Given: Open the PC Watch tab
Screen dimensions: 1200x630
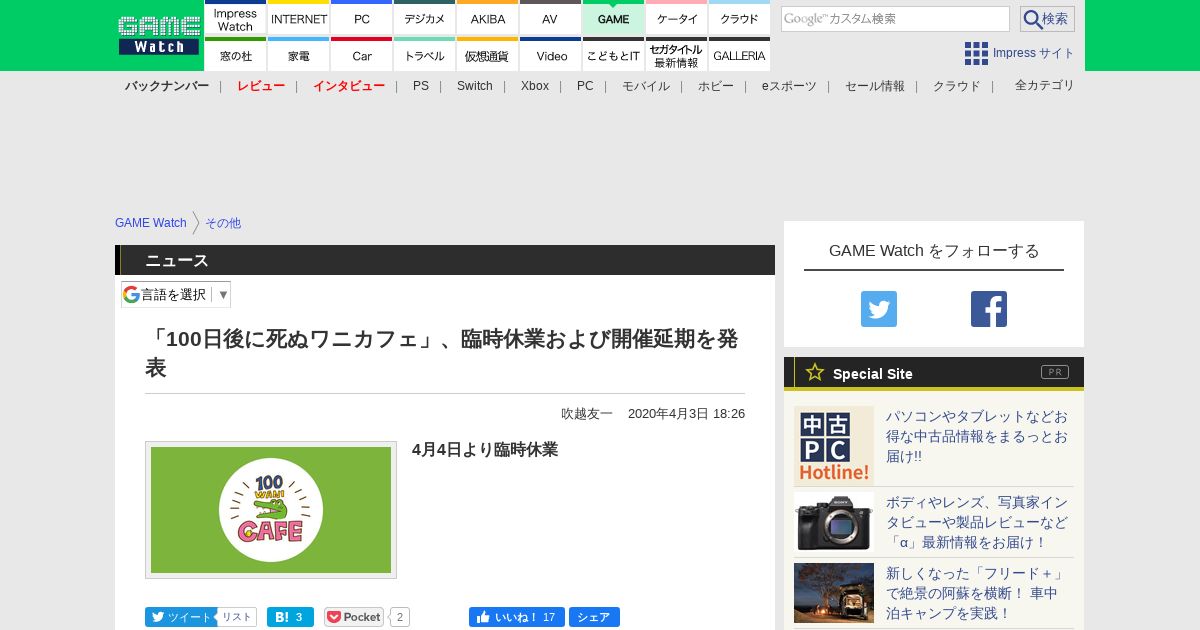Looking at the screenshot, I should tap(362, 19).
